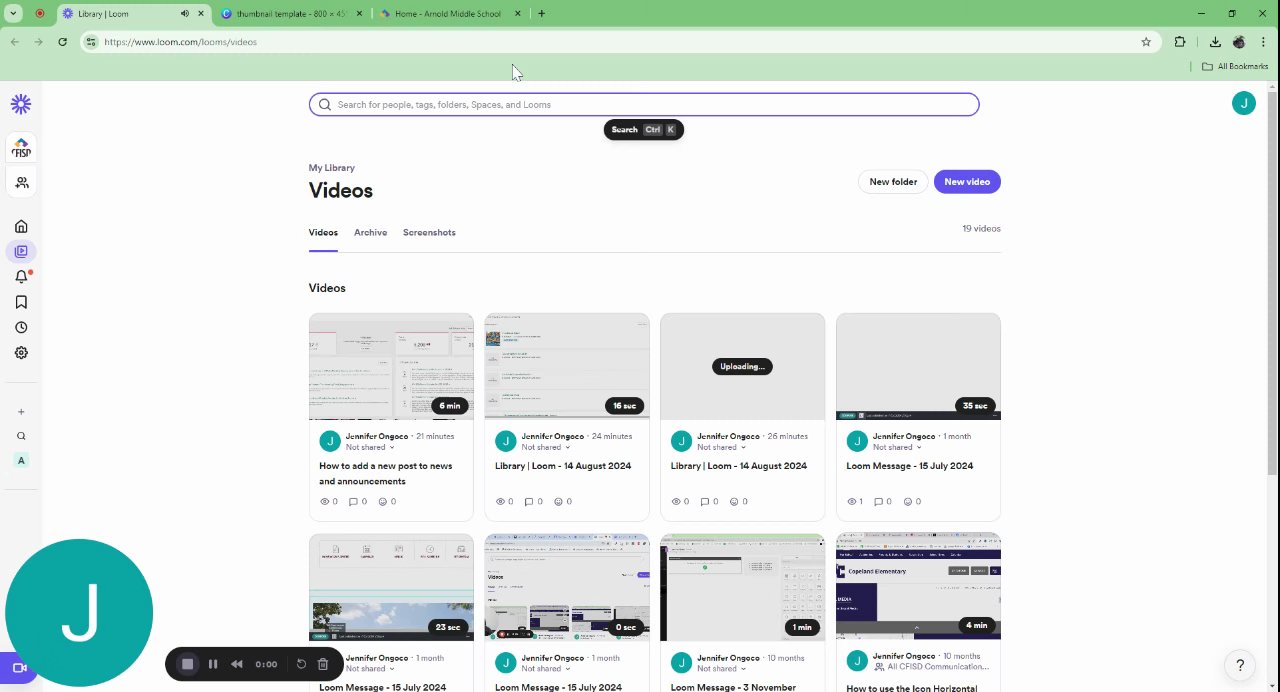Open the bookmark (Watch later) sidebar icon
Viewport: 1280px width, 692px height.
click(x=21, y=302)
